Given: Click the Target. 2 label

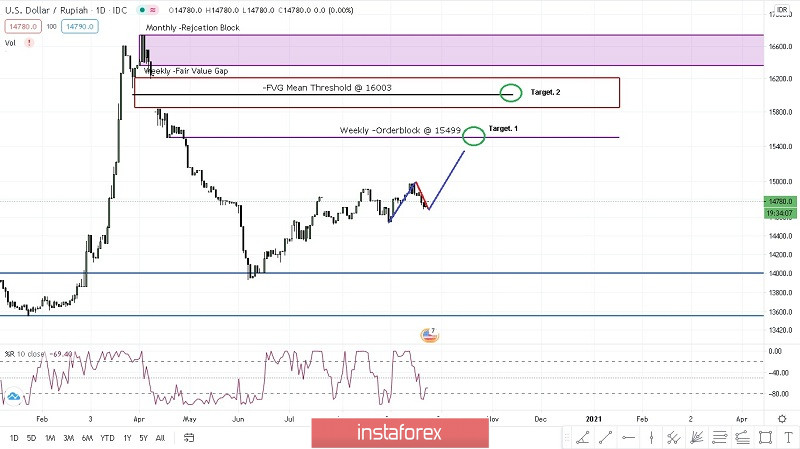Looking at the screenshot, I should click(x=545, y=92).
